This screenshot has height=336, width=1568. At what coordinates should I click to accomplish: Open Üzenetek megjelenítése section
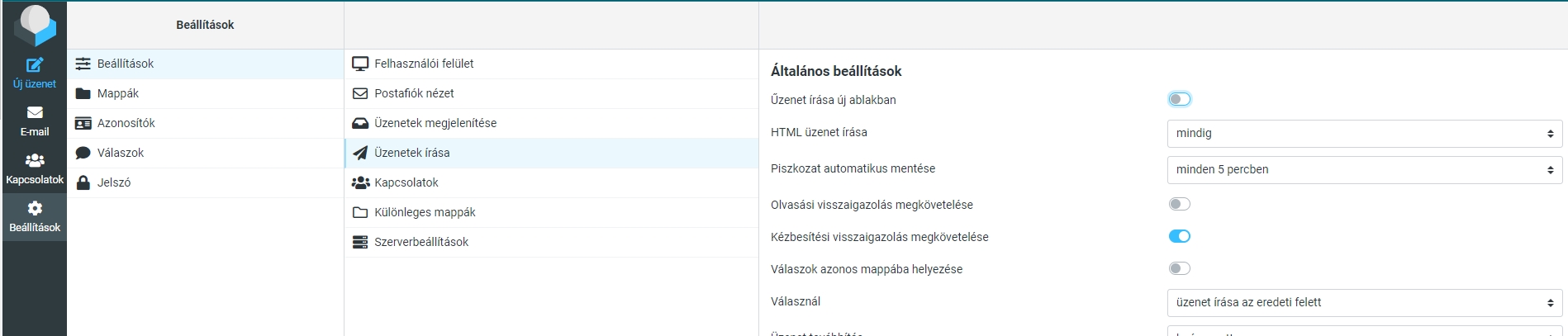435,123
